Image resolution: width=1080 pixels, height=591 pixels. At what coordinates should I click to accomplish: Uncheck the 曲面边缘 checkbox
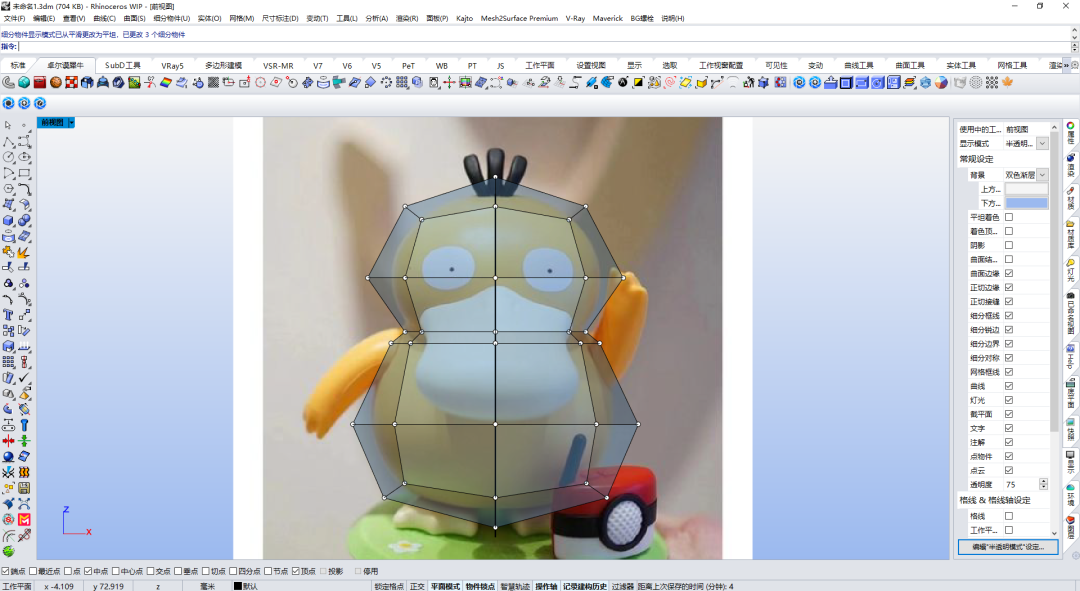(x=1008, y=273)
